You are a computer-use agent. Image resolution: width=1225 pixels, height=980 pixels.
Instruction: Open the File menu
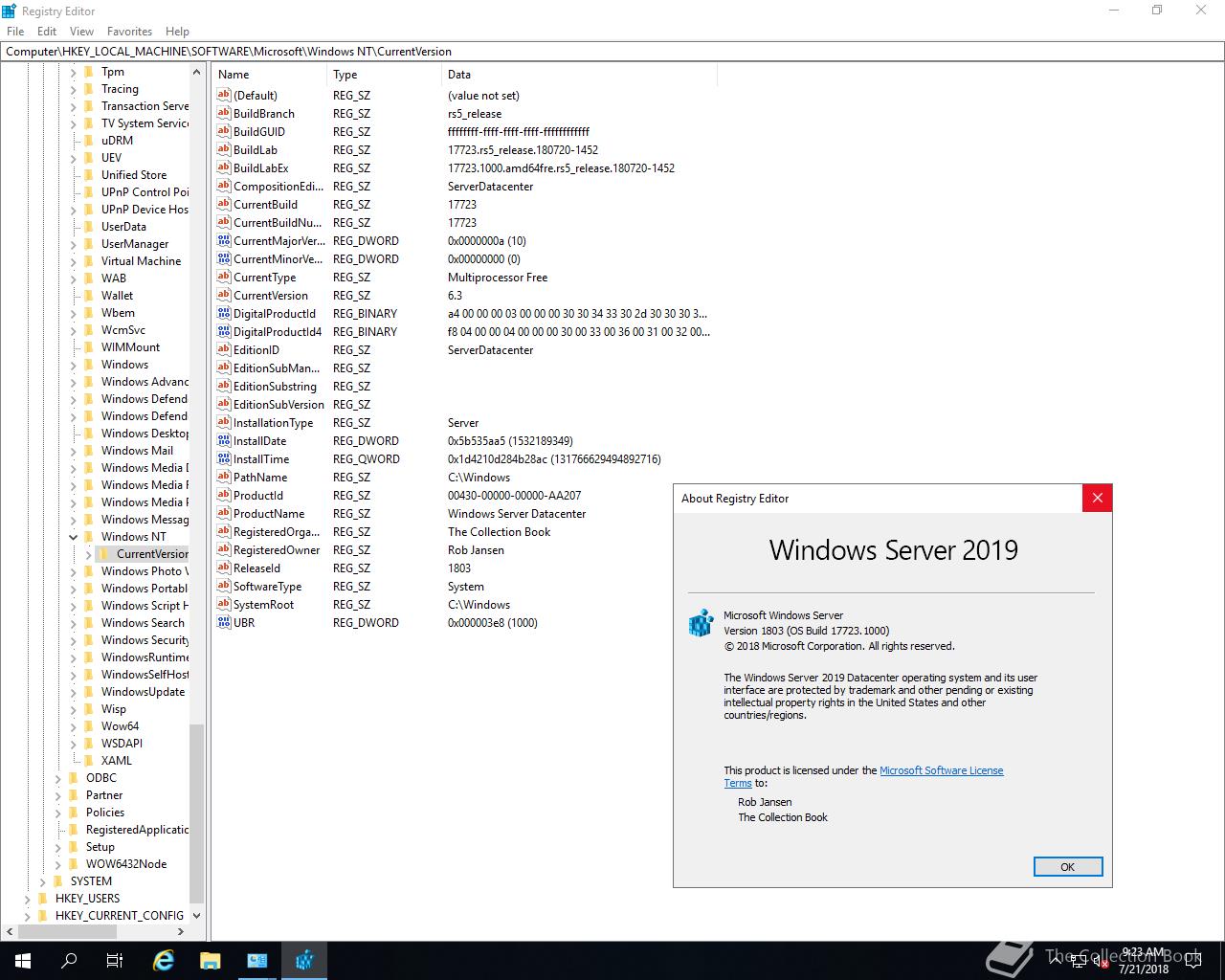click(x=15, y=31)
